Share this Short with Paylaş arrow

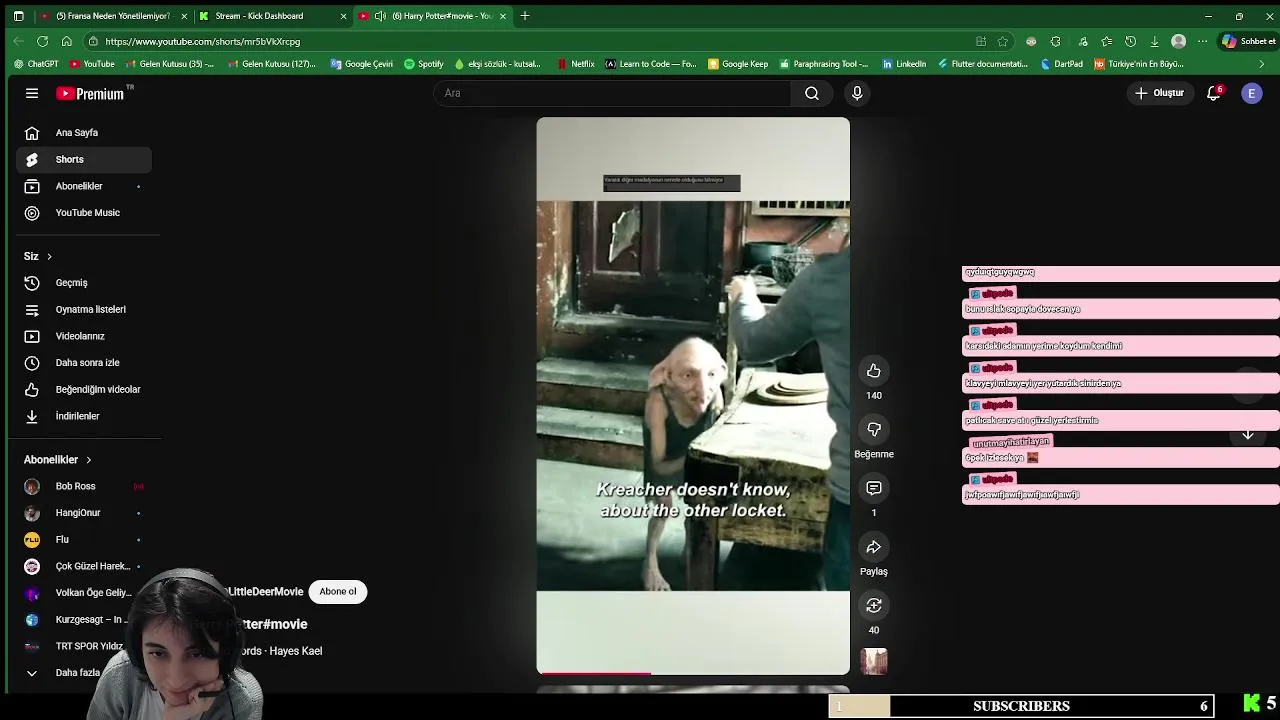pyautogui.click(x=874, y=547)
